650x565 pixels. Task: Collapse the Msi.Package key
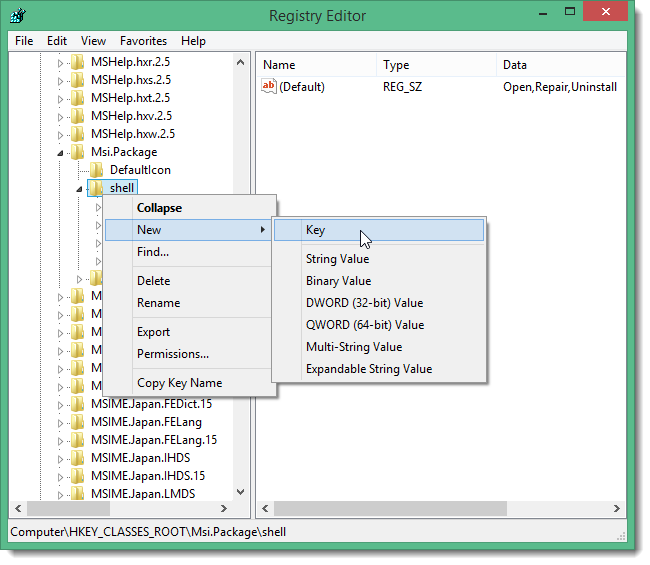[x=60, y=153]
